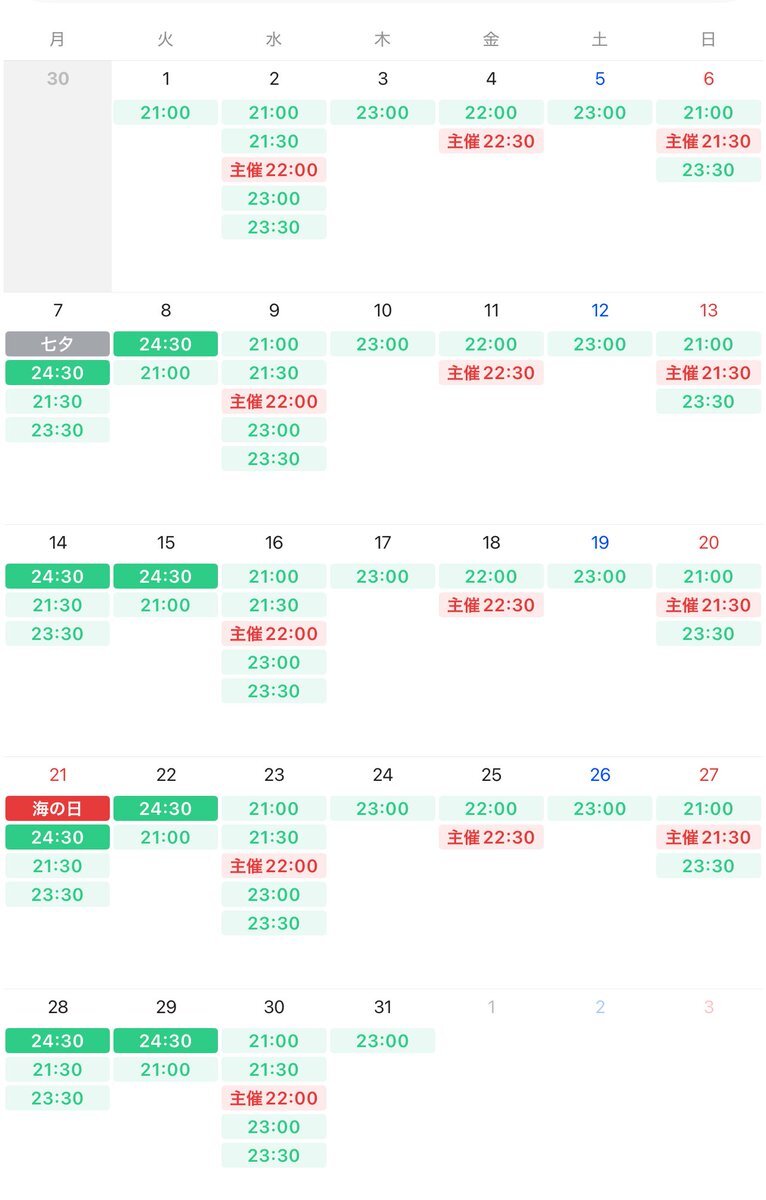The width and height of the screenshot is (766, 1200).
Task: Select the 24:30 event on day 8
Action: 166,344
